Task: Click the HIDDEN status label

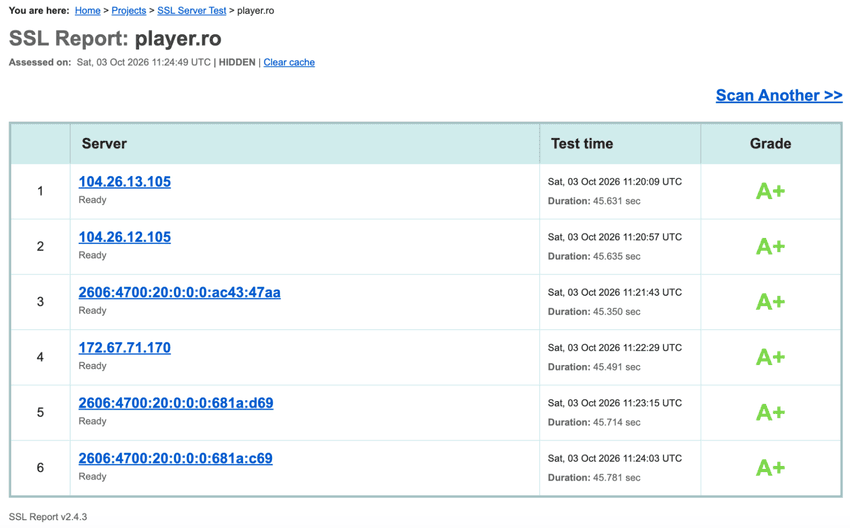Action: (237, 62)
